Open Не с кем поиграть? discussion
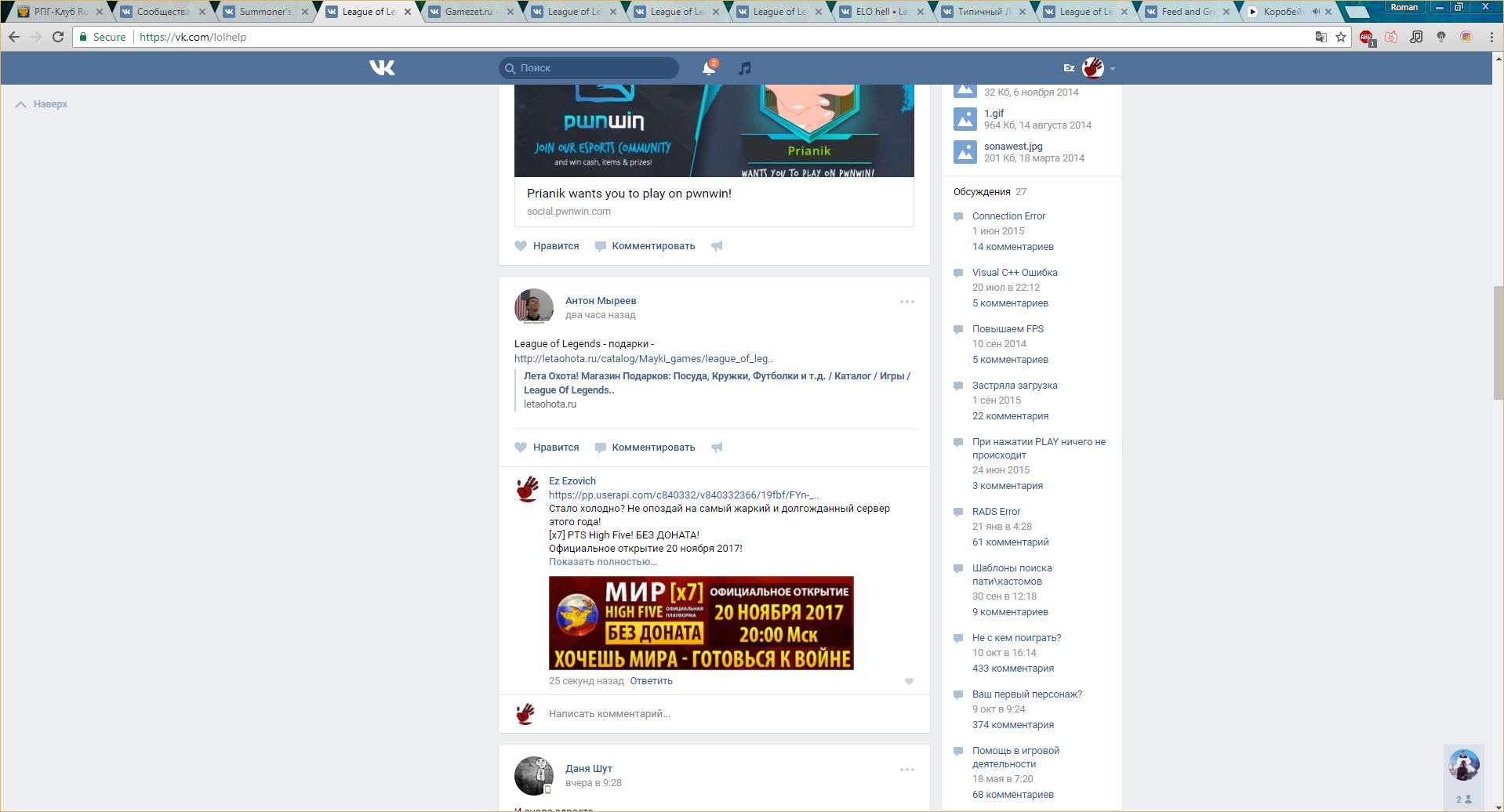 tap(1016, 638)
